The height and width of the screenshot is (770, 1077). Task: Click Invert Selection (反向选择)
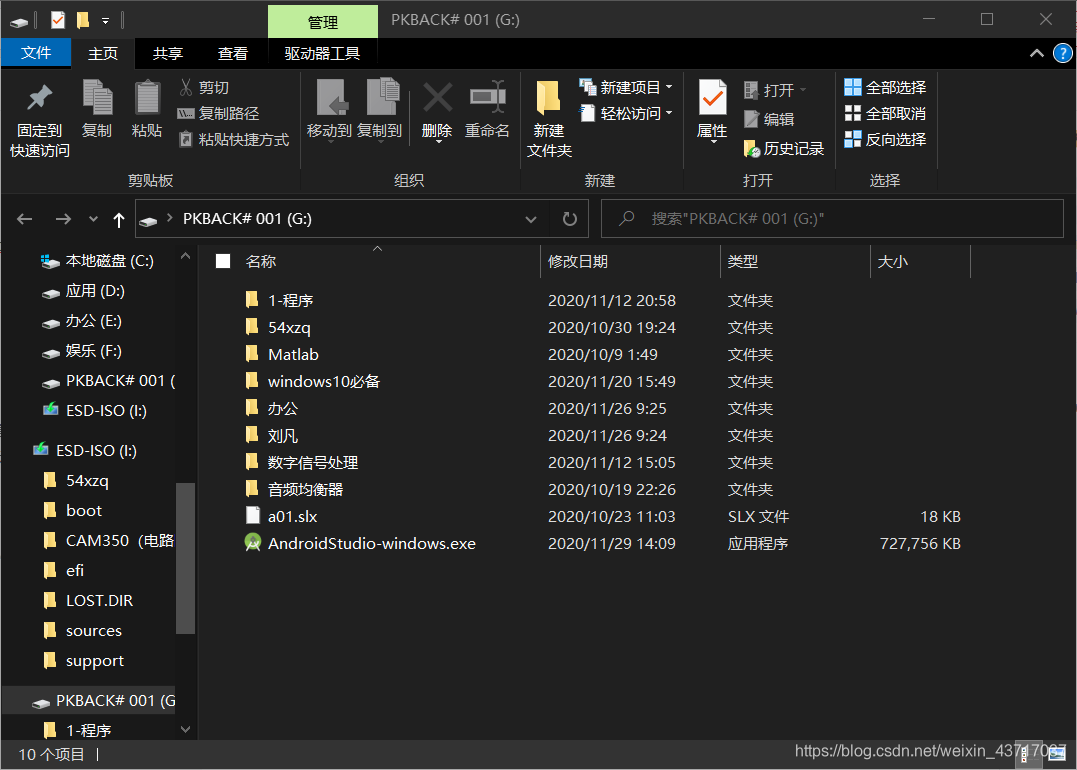885,139
